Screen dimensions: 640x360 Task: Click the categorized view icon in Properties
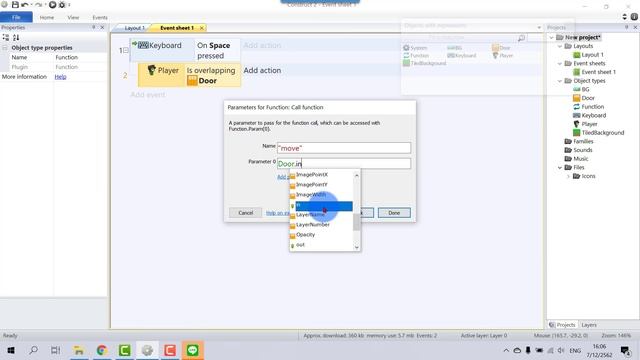6,38
